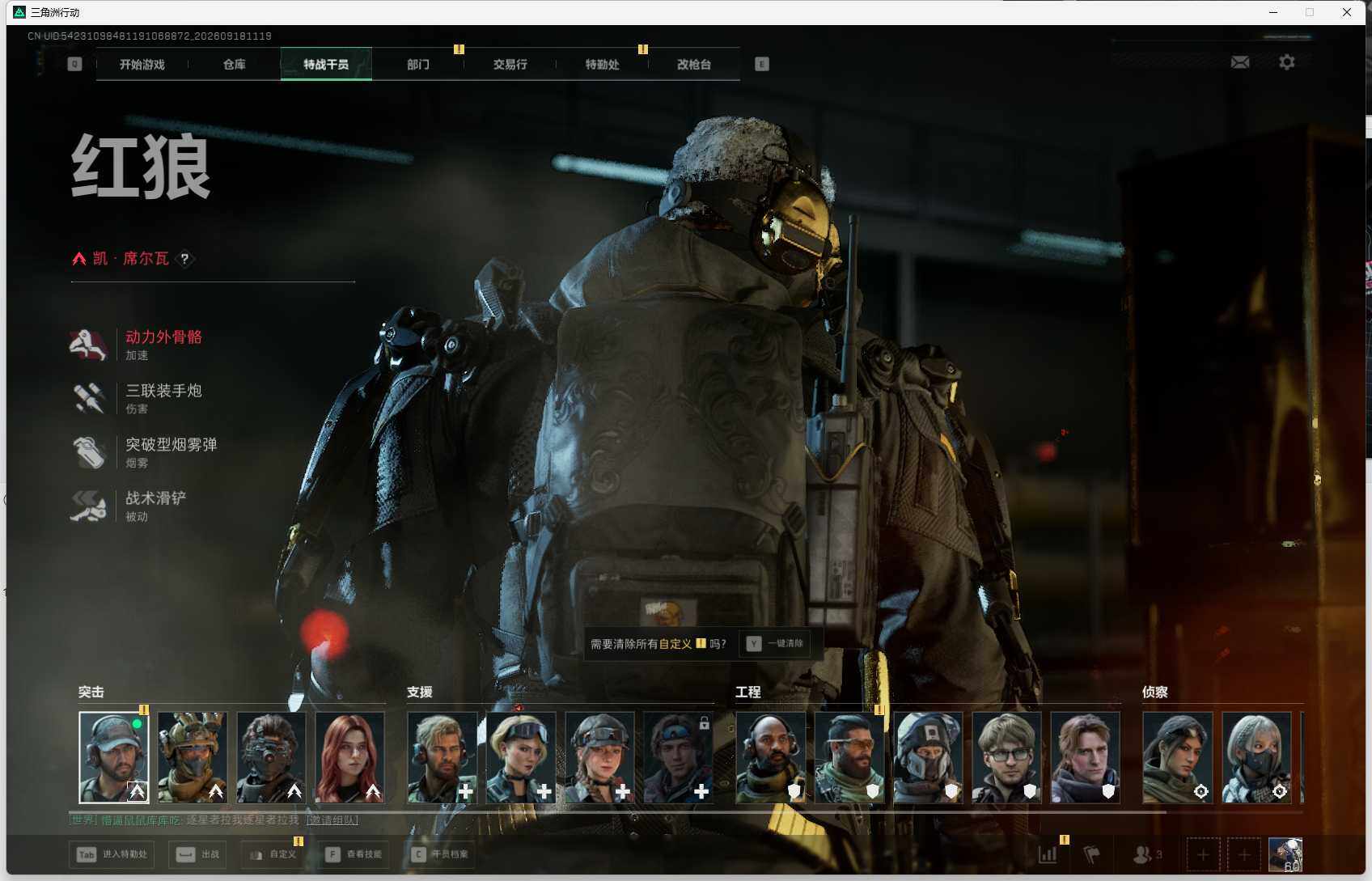Go to the 特勤处 tab
This screenshot has width=1372, height=881.
602,64
